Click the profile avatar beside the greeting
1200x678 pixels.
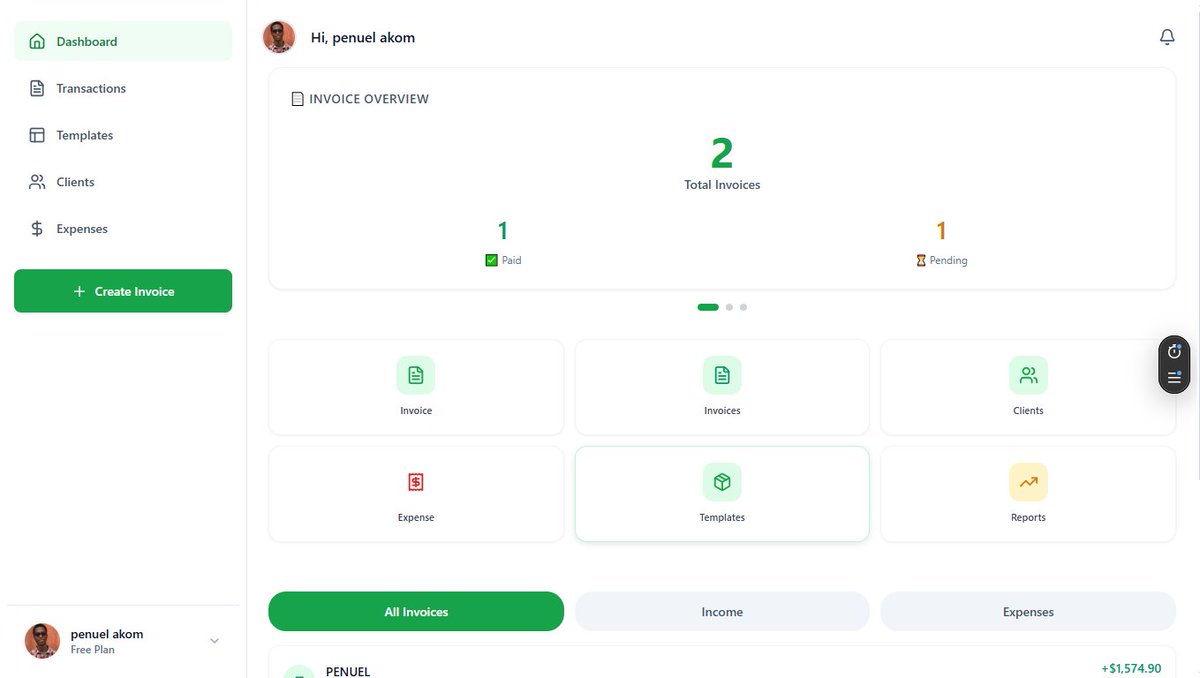click(279, 37)
